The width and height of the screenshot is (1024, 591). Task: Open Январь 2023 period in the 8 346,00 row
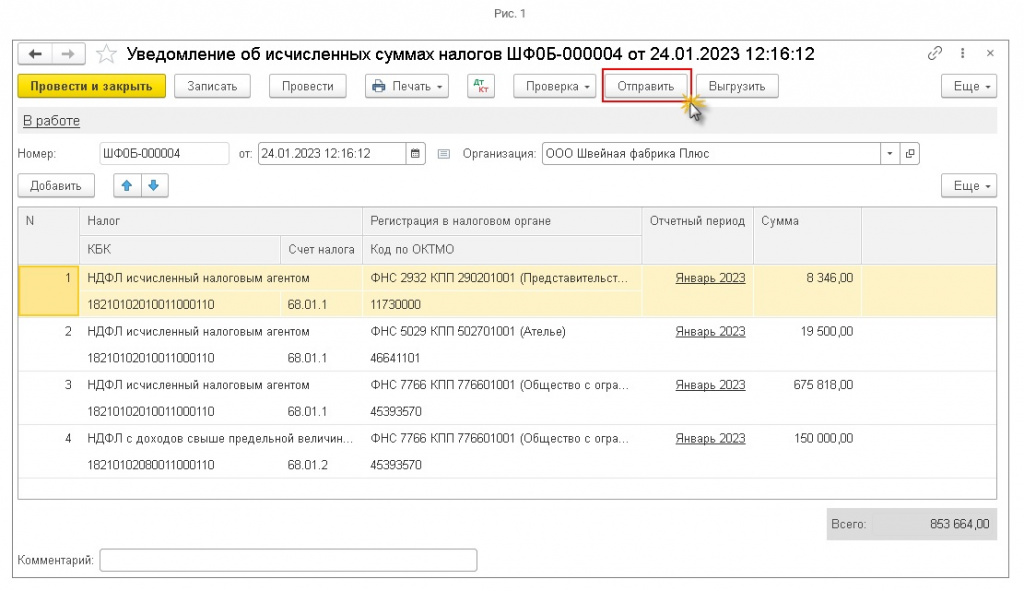coord(711,278)
